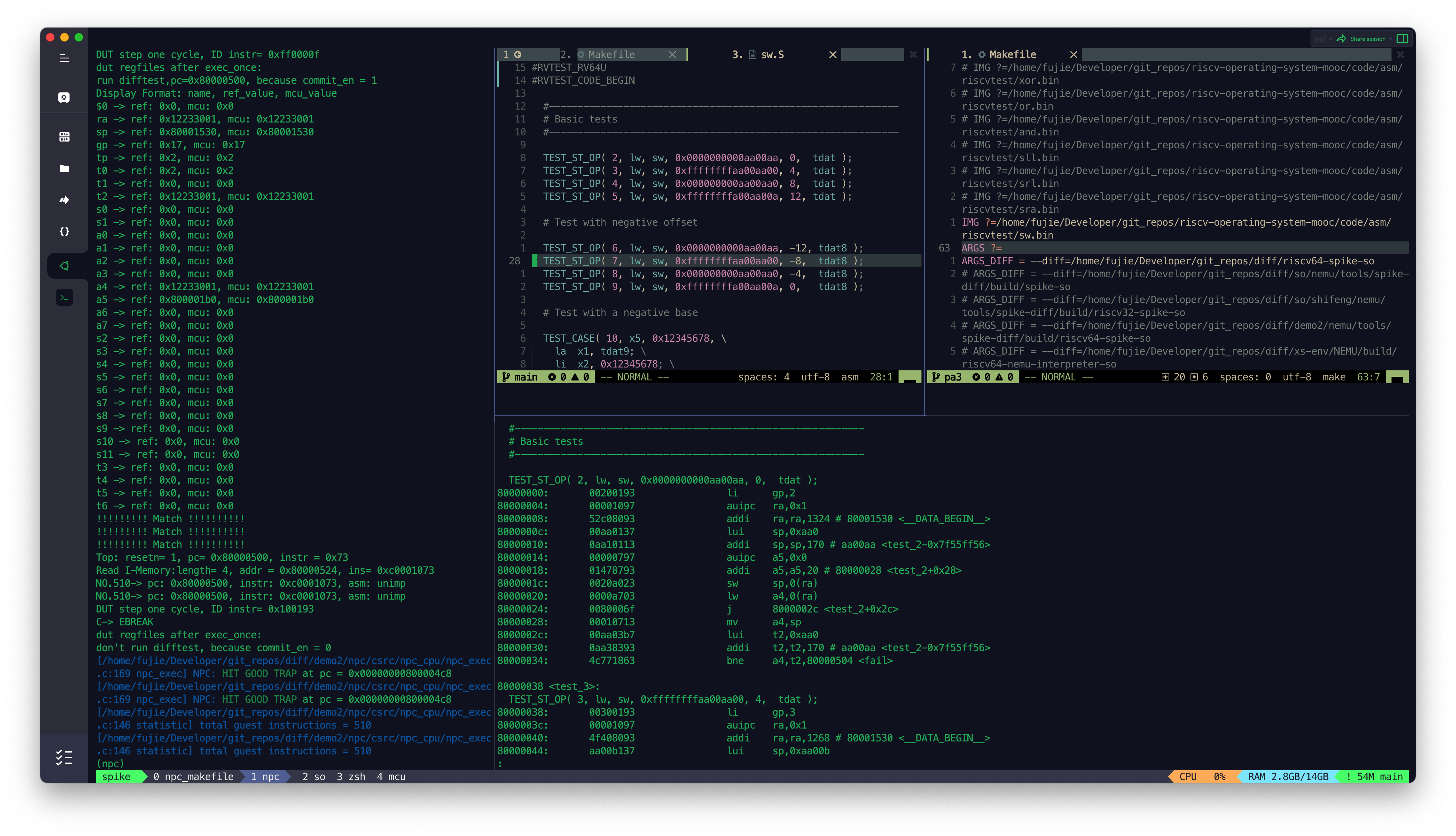The height and width of the screenshot is (836, 1456).
Task: Click the dimmed X closing the left editor tabline
Action: tap(913, 54)
